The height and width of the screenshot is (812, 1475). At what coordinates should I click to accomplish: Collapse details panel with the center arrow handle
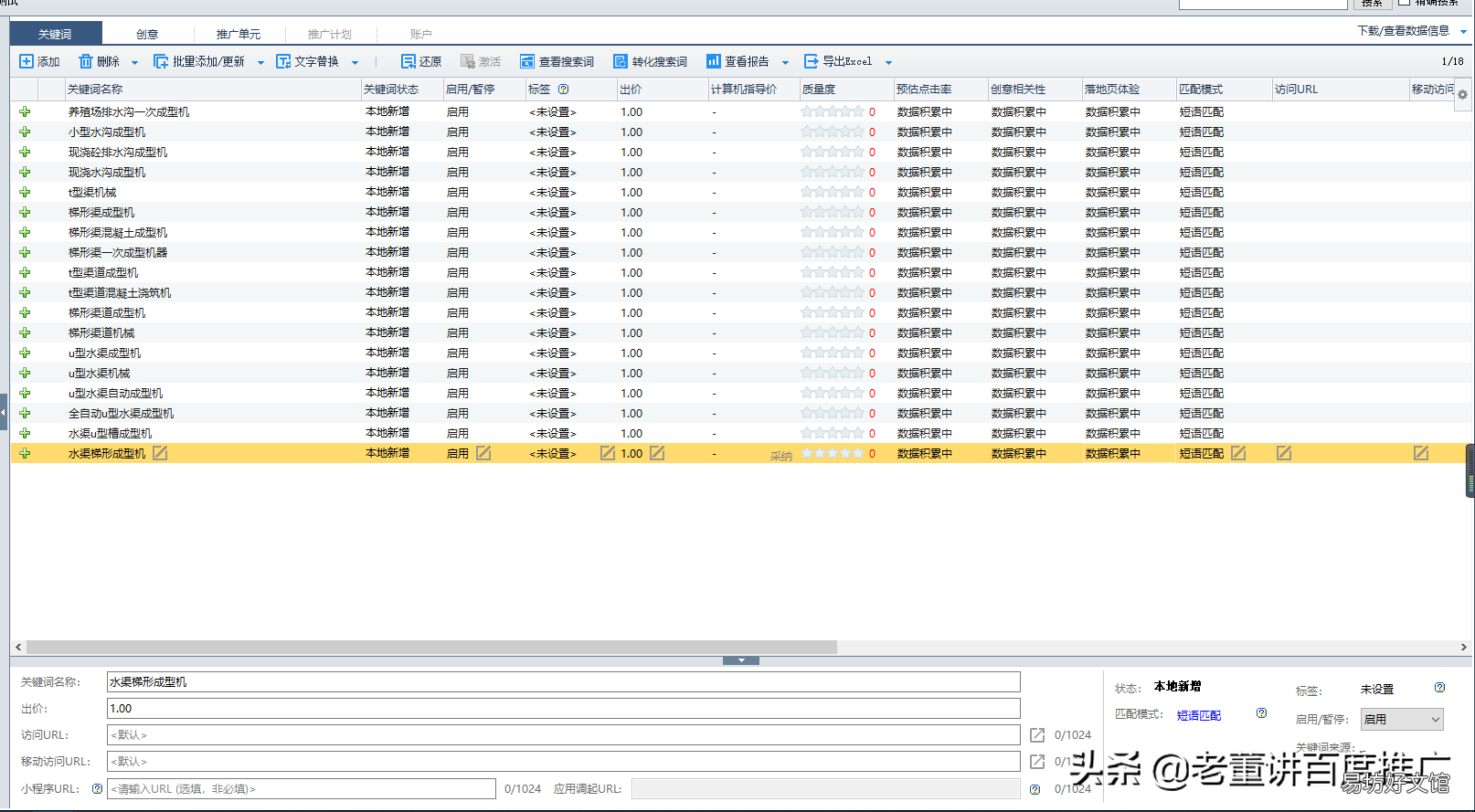[x=741, y=660]
